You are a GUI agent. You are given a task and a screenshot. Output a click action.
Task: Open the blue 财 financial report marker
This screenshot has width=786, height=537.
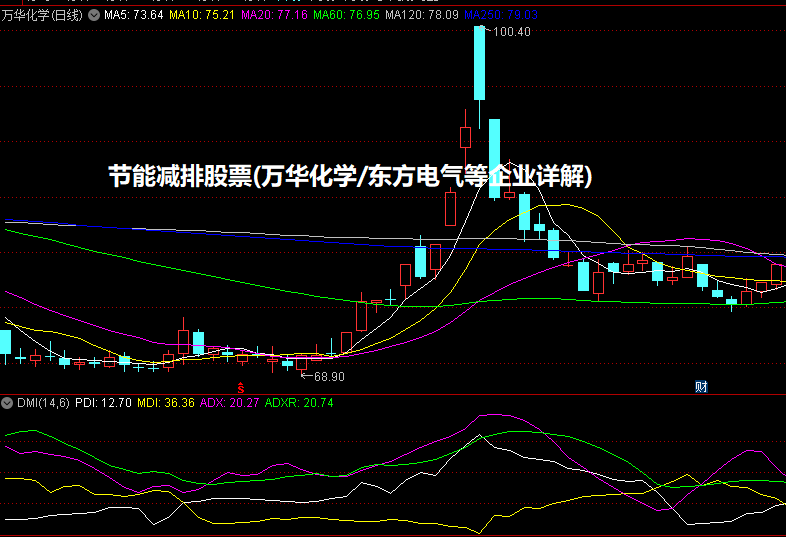click(x=701, y=387)
